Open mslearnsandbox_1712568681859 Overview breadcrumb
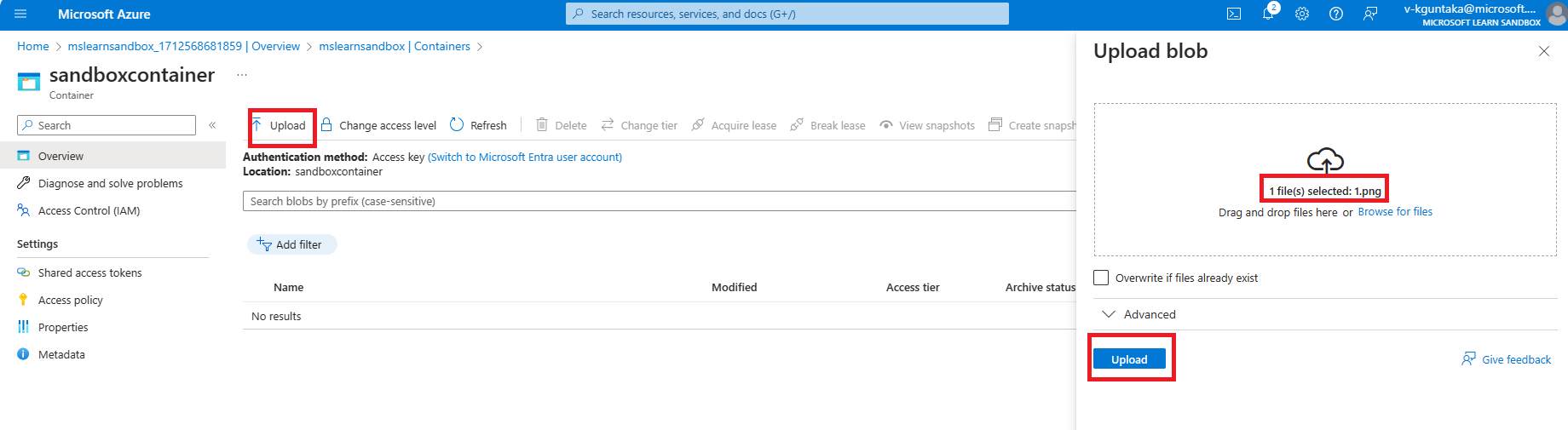This screenshot has height=430, width=1568. click(184, 47)
